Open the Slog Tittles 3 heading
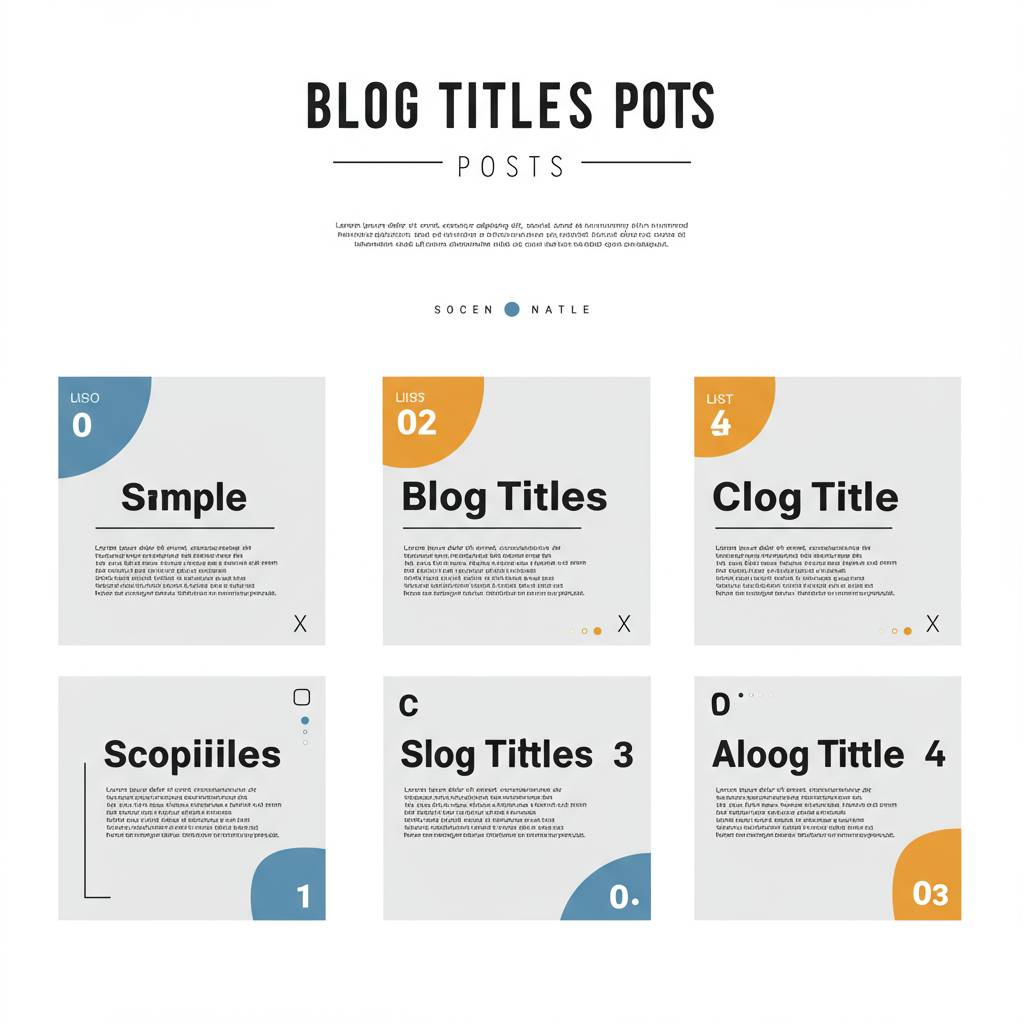The width and height of the screenshot is (1024, 1024). click(517, 755)
